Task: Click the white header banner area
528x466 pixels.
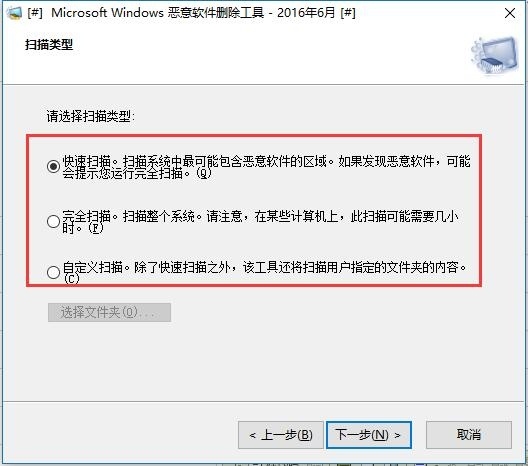Action: pyautogui.click(x=264, y=56)
